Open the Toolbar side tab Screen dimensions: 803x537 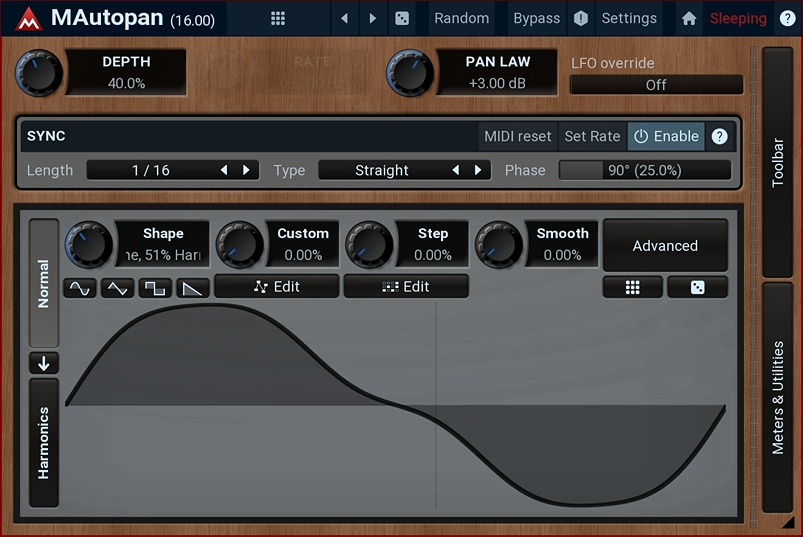(777, 160)
